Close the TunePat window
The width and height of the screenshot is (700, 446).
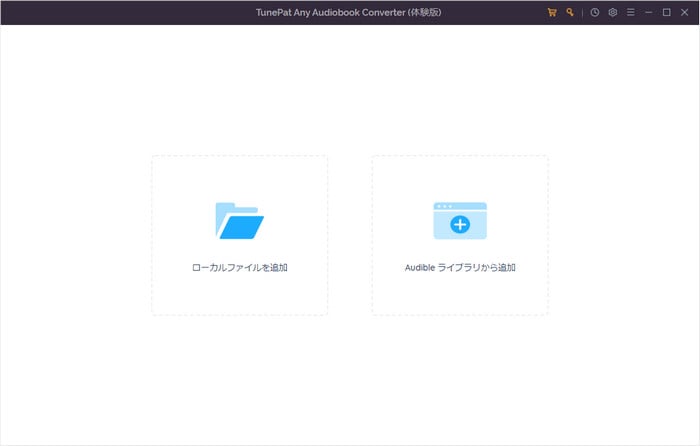tap(684, 13)
